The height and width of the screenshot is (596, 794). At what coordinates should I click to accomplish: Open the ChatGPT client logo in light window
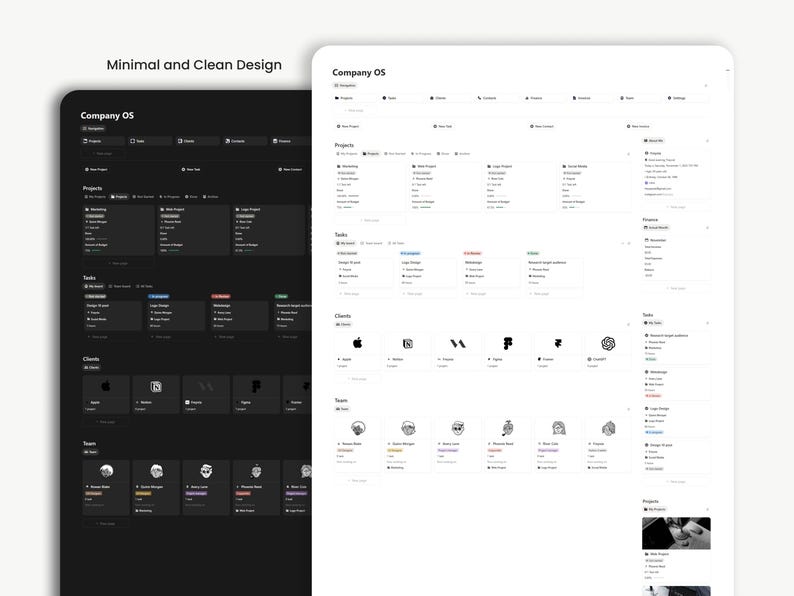[x=608, y=344]
